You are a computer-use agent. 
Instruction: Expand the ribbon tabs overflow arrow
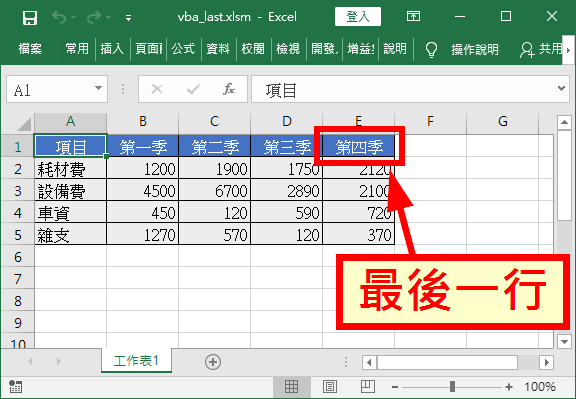click(x=569, y=49)
